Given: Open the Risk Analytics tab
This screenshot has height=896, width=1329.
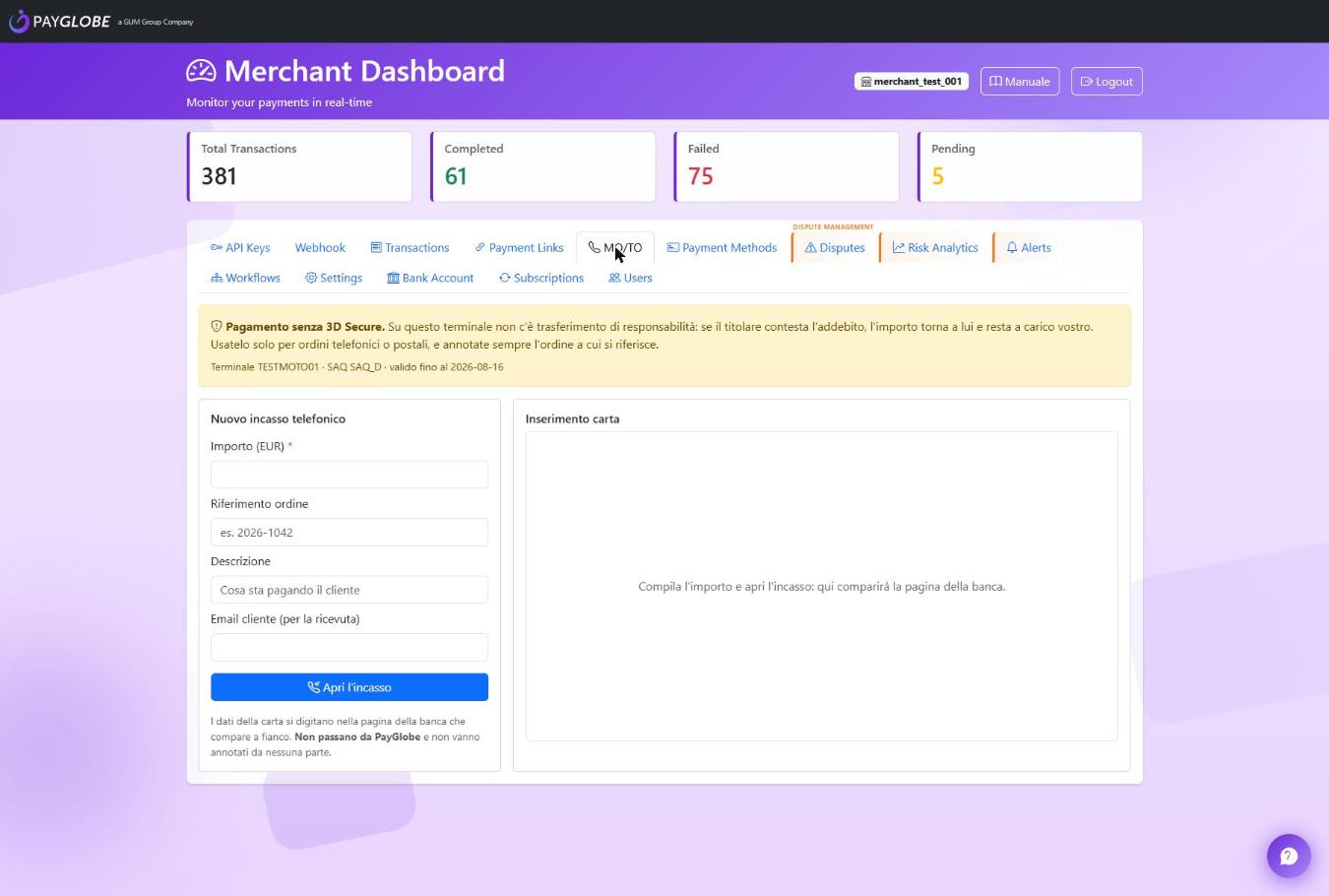Looking at the screenshot, I should 935,248.
